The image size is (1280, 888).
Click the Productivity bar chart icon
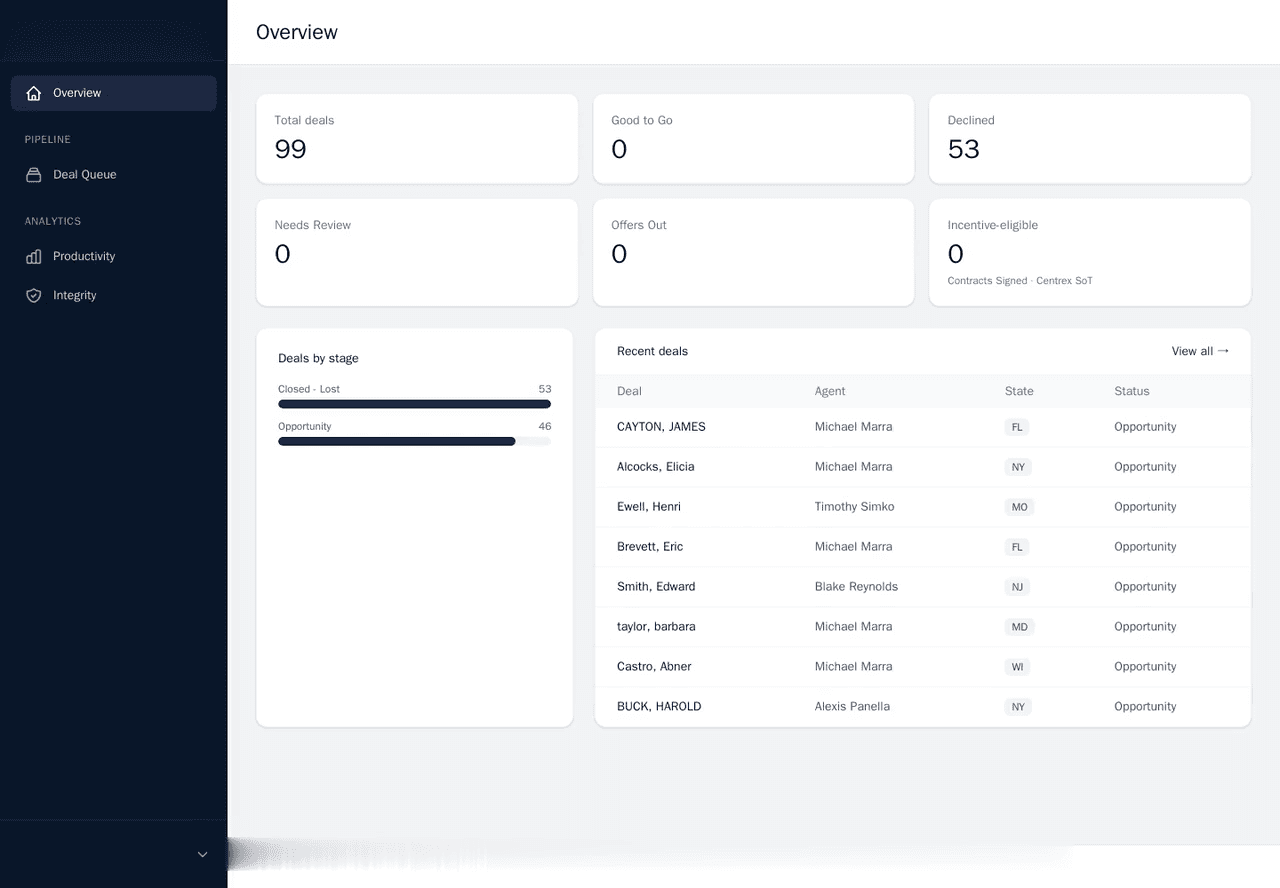coord(34,257)
